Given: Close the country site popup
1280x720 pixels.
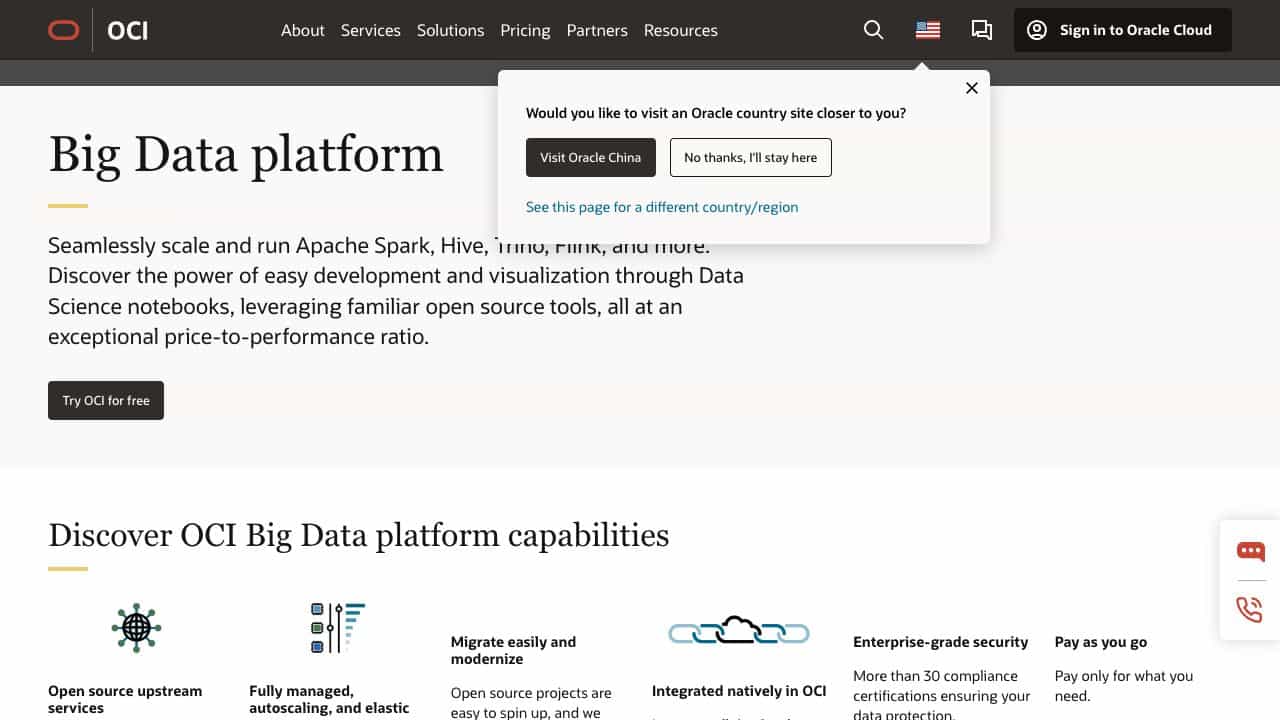Looking at the screenshot, I should pyautogui.click(x=972, y=88).
